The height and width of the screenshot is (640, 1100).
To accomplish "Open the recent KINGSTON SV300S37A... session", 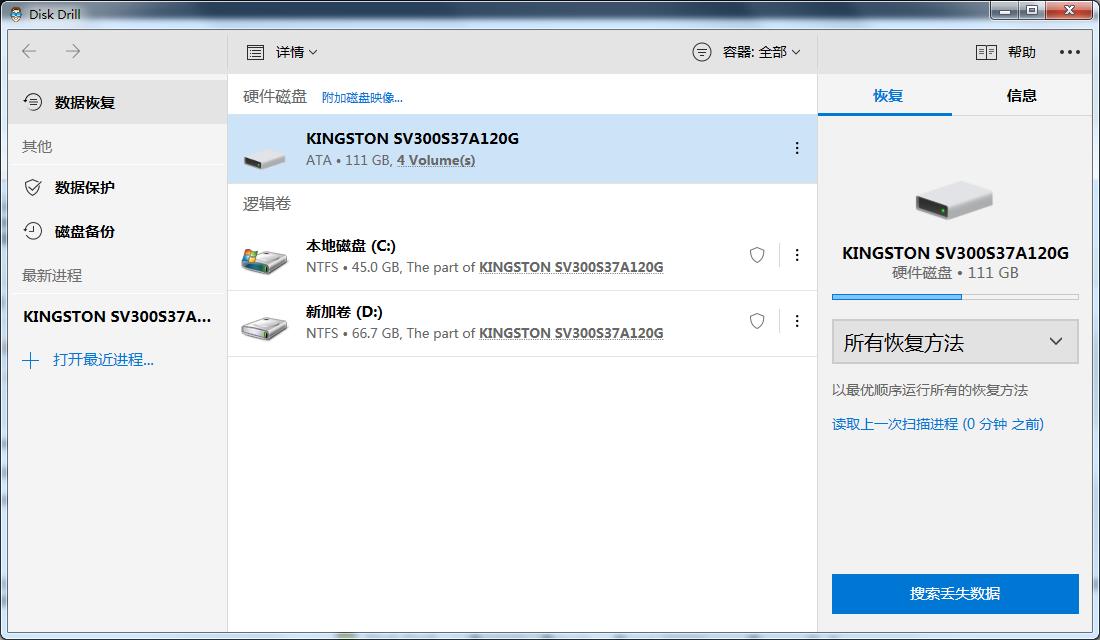I will tap(116, 316).
